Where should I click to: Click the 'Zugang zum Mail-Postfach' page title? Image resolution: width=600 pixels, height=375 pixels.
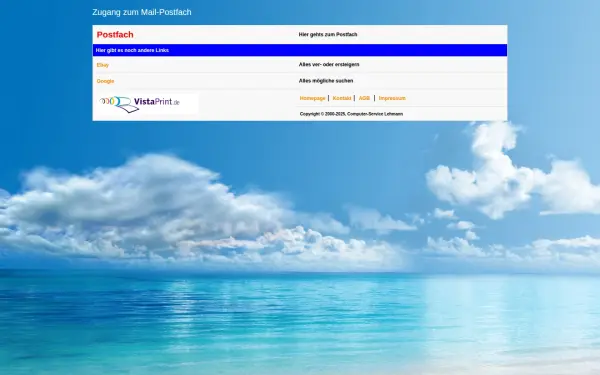(142, 12)
